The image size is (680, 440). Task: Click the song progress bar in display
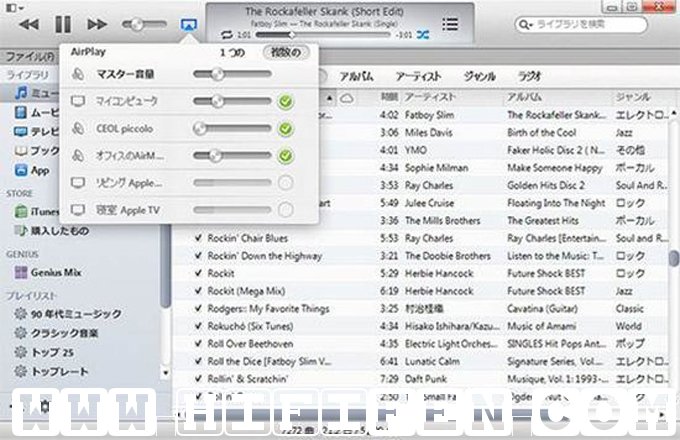point(323,35)
